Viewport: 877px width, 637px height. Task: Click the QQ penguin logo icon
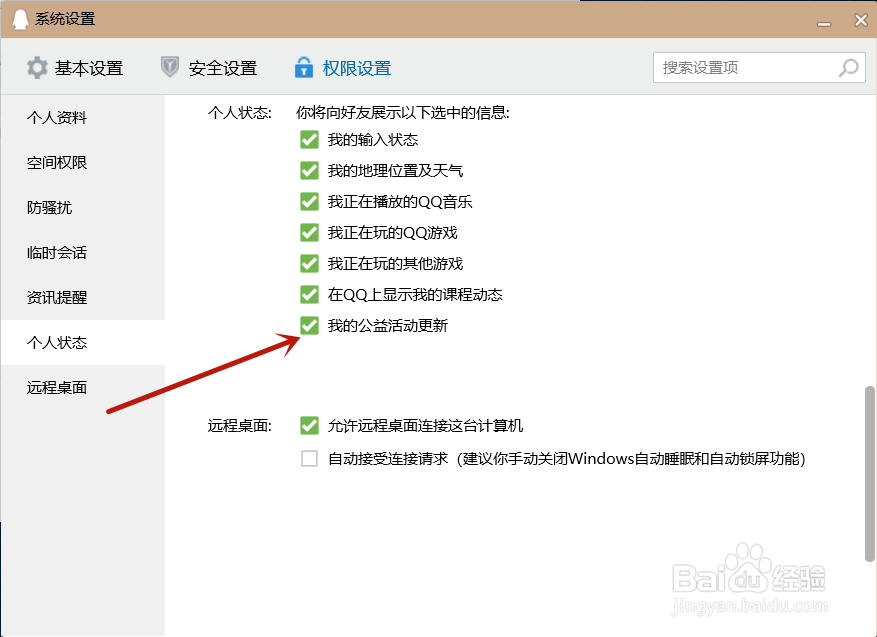pos(20,19)
